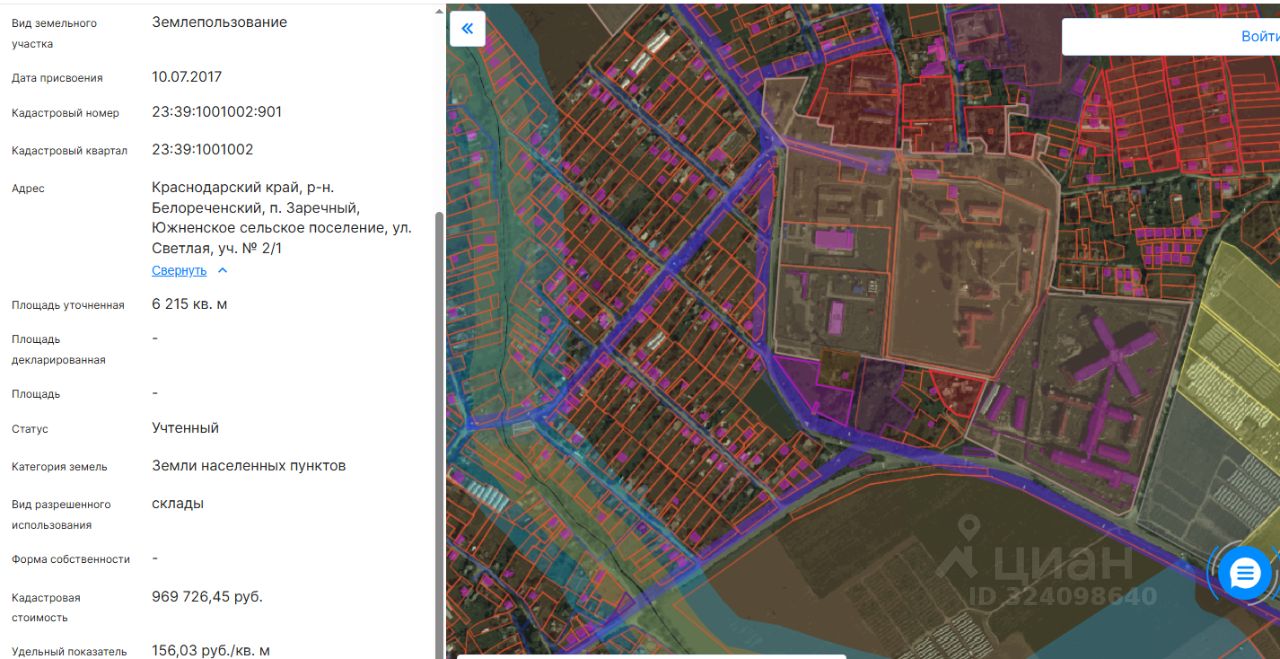The width and height of the screenshot is (1280, 659).
Task: Click the Свернуть link
Action: click(179, 271)
